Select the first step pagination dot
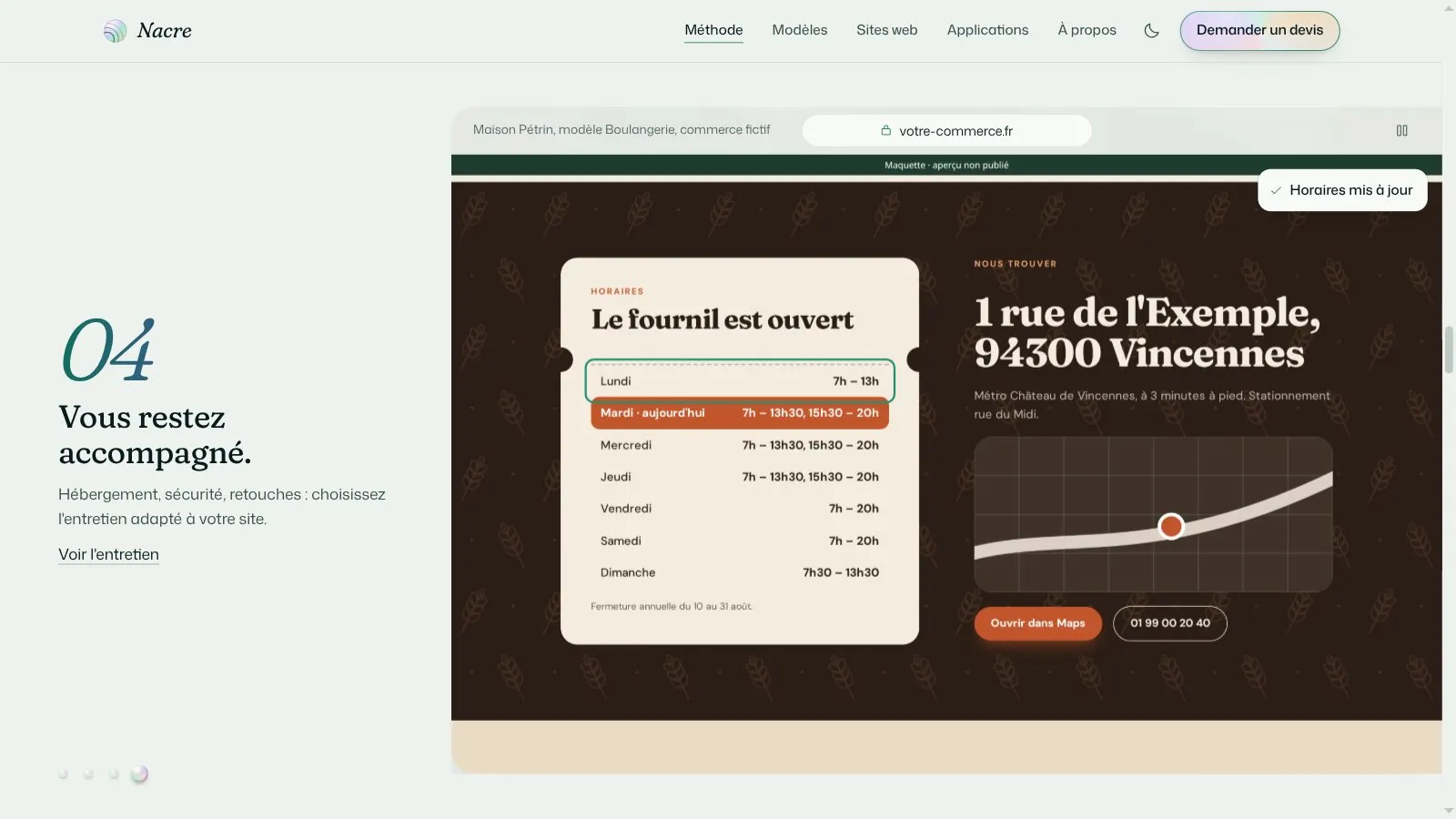The image size is (1456, 819). [x=63, y=774]
